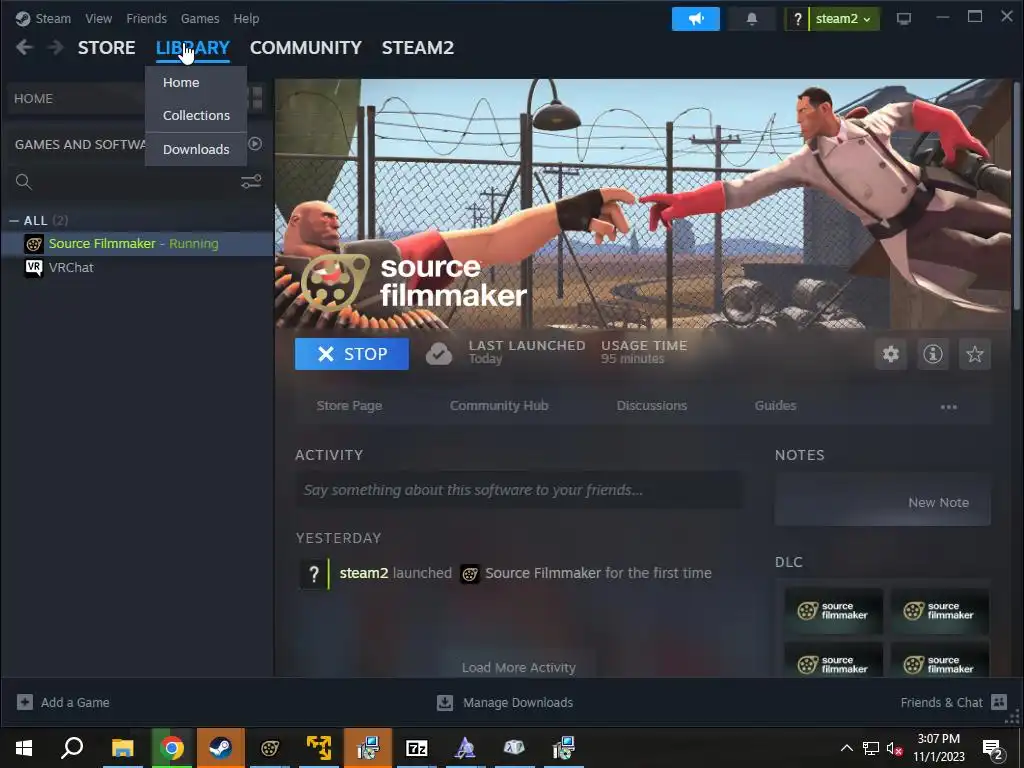Click the Manage Downloads arrow icon
Image resolution: width=1024 pixels, height=768 pixels.
pyautogui.click(x=445, y=702)
